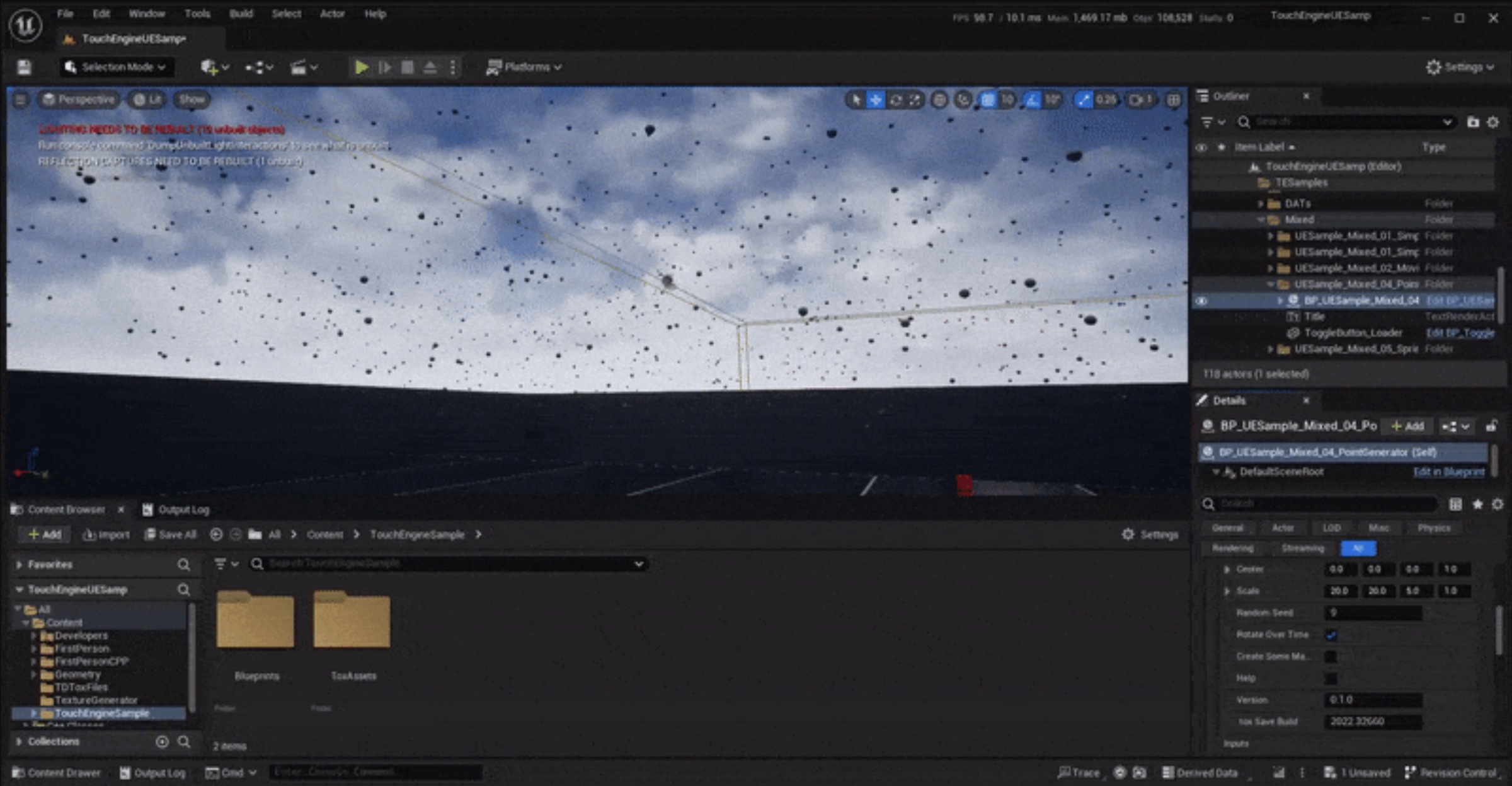Select the Move/Translate gizmo tool
Screen dimensions: 1512x786
point(876,100)
